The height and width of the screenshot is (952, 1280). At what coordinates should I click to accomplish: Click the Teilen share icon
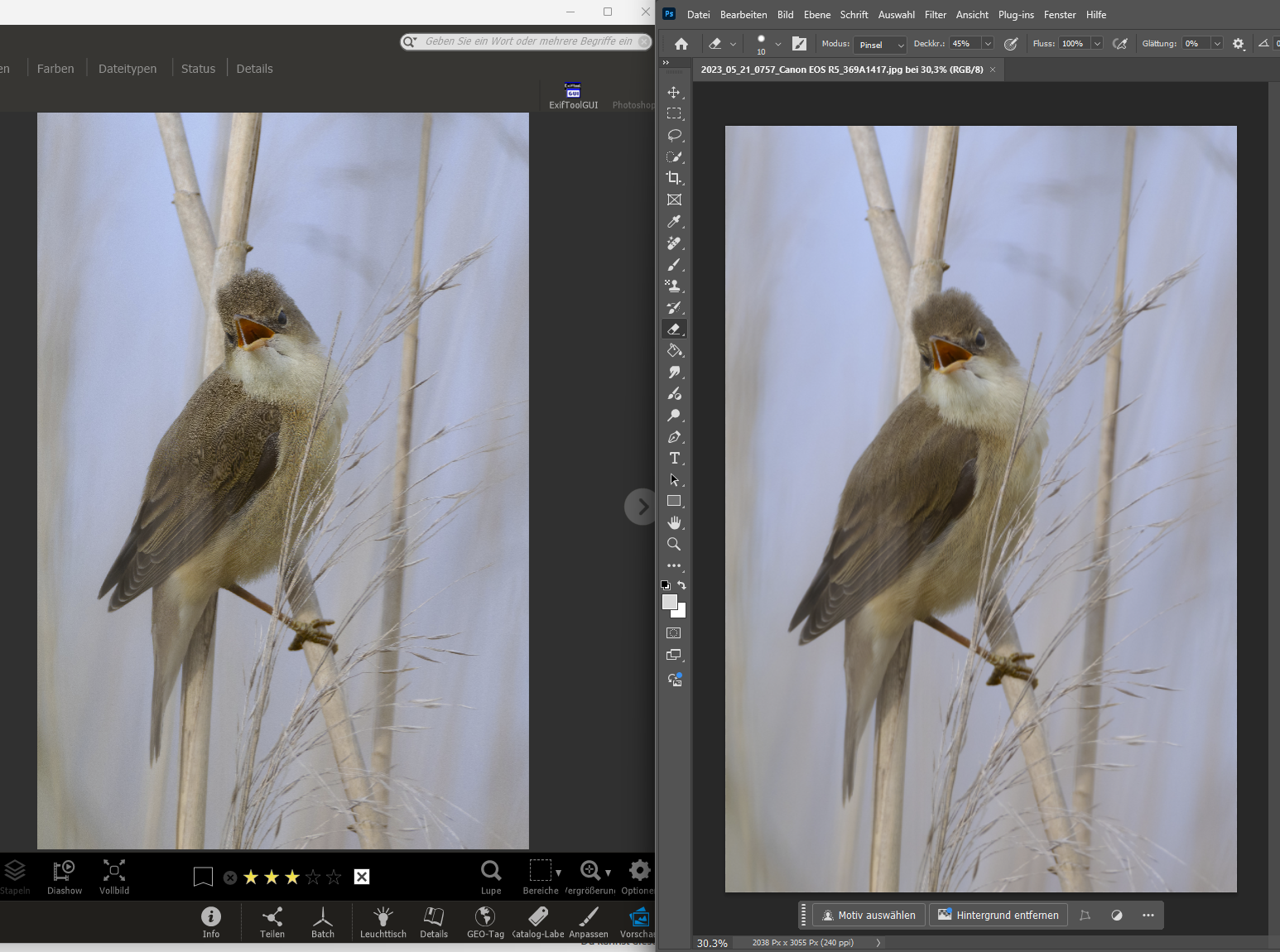coord(272,921)
